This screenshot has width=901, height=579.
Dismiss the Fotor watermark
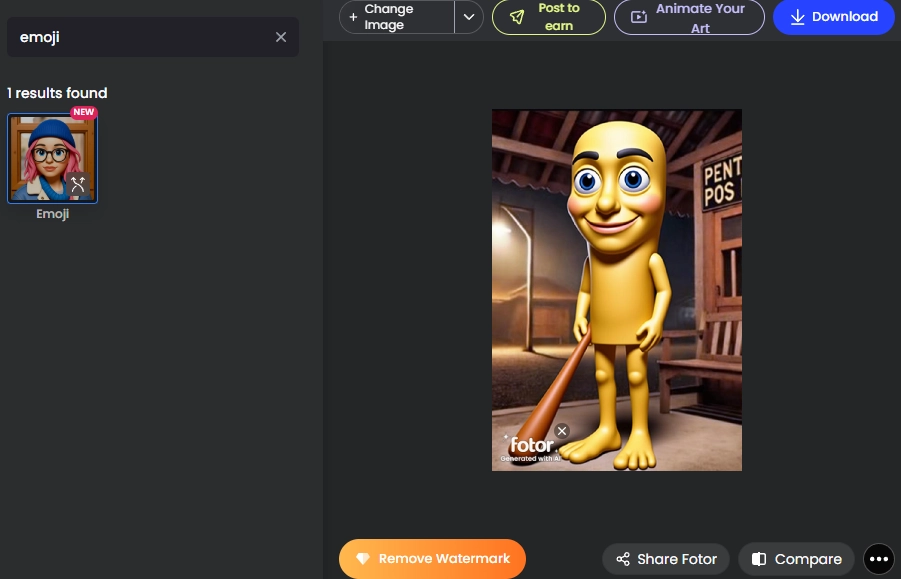(562, 431)
